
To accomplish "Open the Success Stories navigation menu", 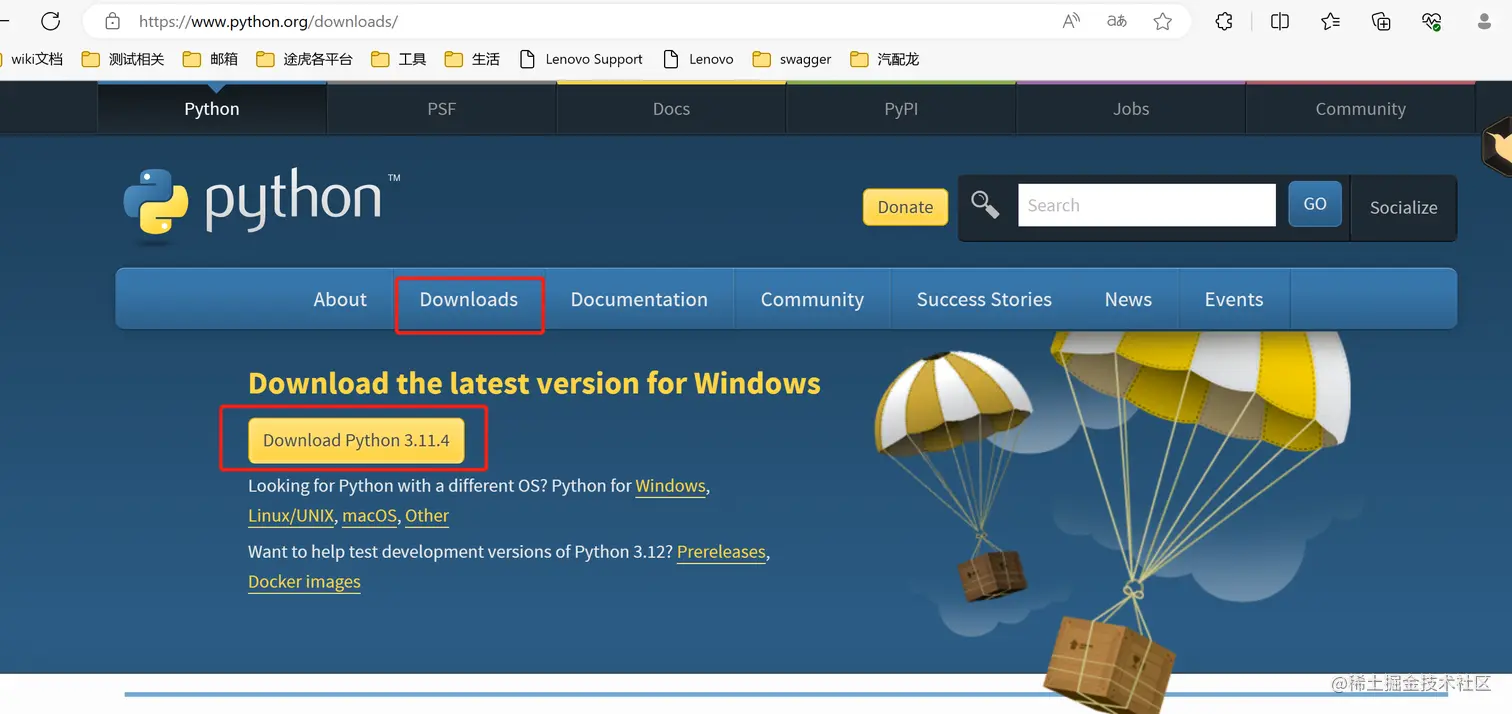I will coord(984,299).
